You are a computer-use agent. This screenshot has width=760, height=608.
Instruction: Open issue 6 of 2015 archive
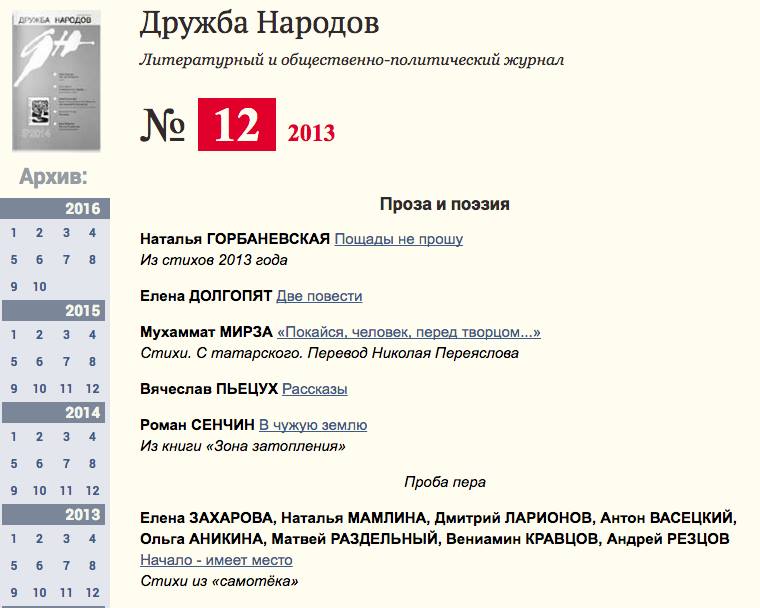[39, 362]
